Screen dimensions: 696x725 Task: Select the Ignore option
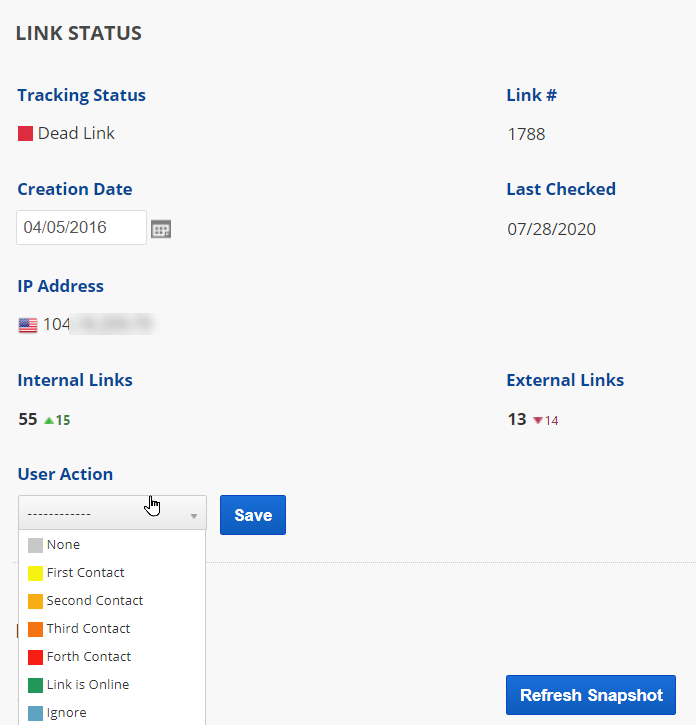tap(66, 713)
